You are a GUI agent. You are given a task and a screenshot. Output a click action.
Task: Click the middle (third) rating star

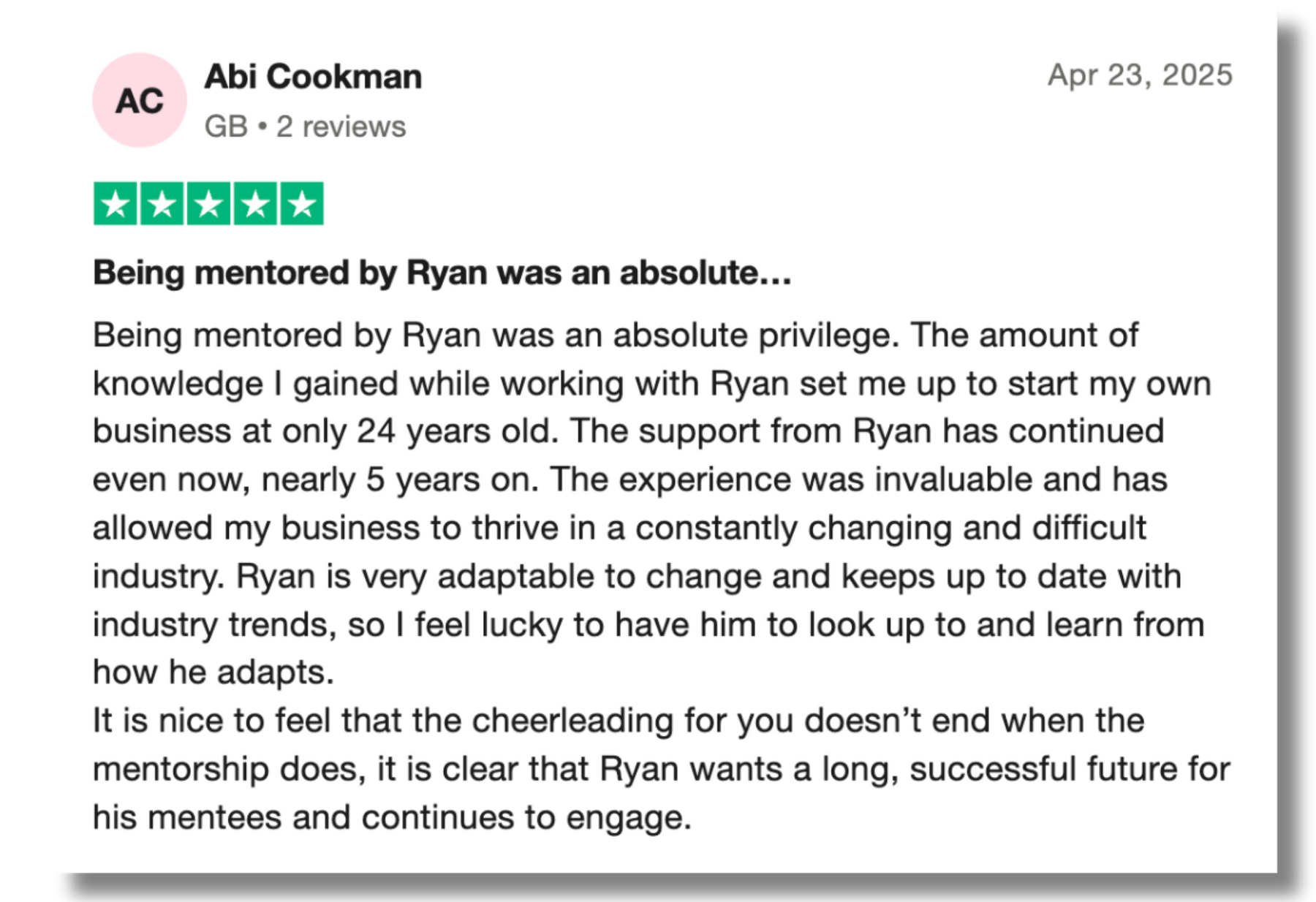[209, 203]
